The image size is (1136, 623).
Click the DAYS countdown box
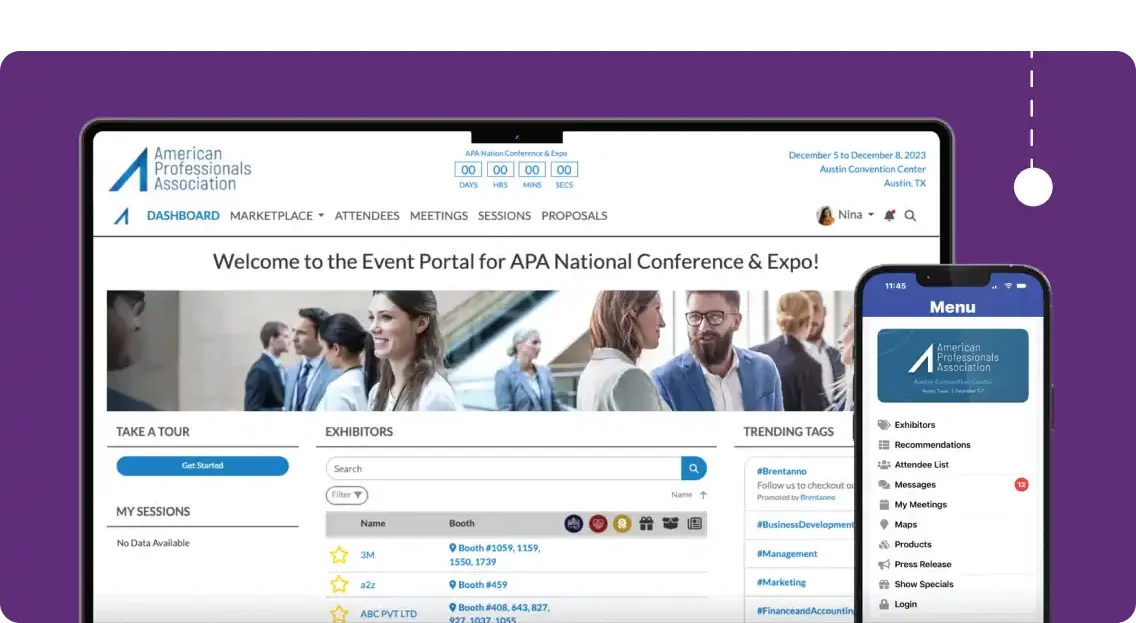click(468, 170)
